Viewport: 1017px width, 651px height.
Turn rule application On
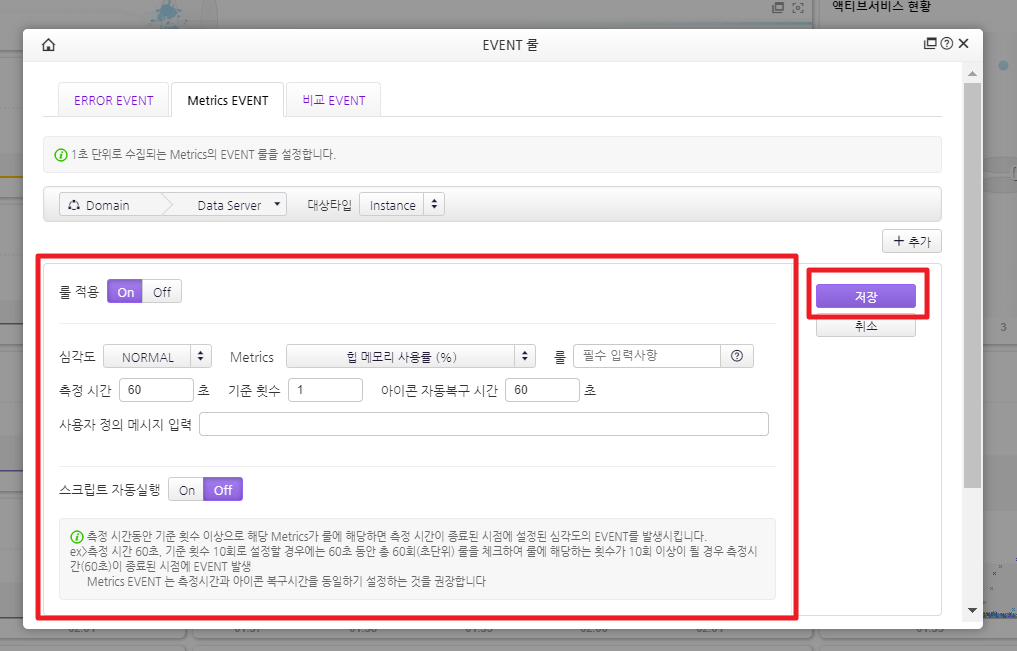pyautogui.click(x=126, y=292)
